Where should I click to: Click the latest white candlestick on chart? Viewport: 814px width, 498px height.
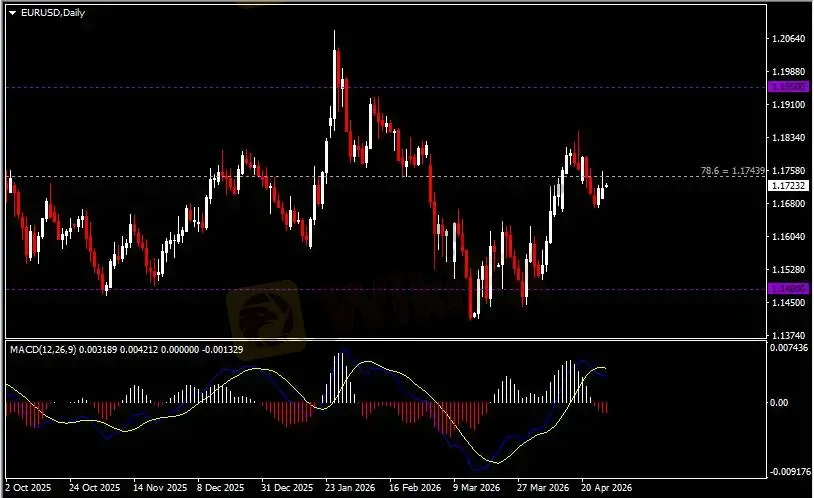pos(604,183)
